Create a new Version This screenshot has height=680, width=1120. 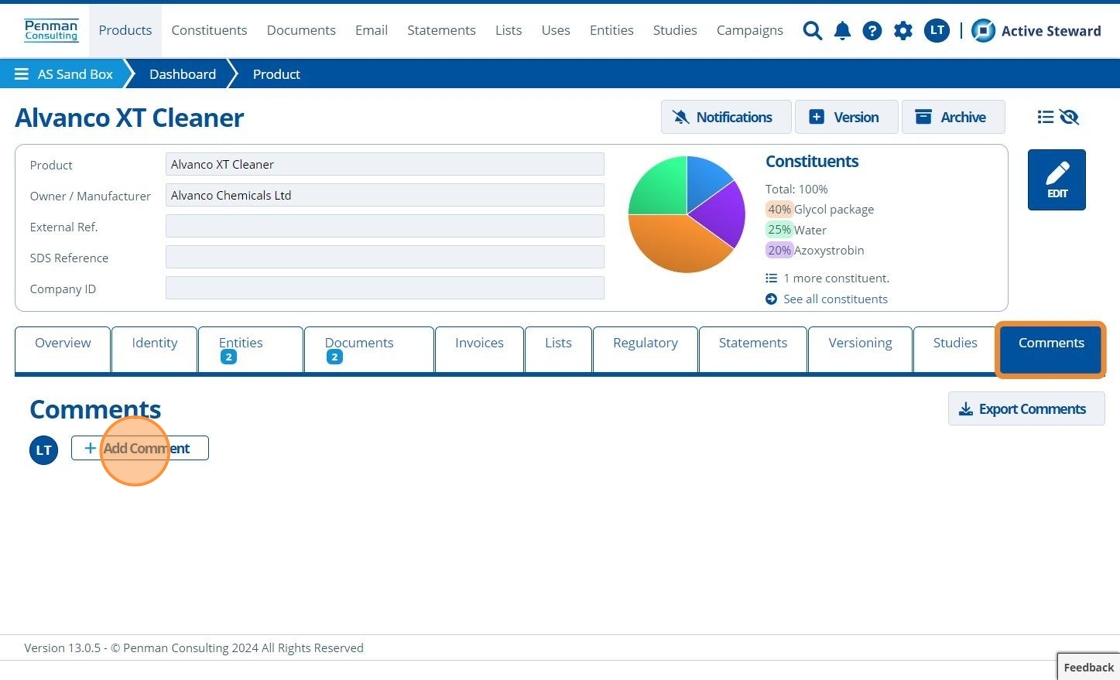pos(846,117)
